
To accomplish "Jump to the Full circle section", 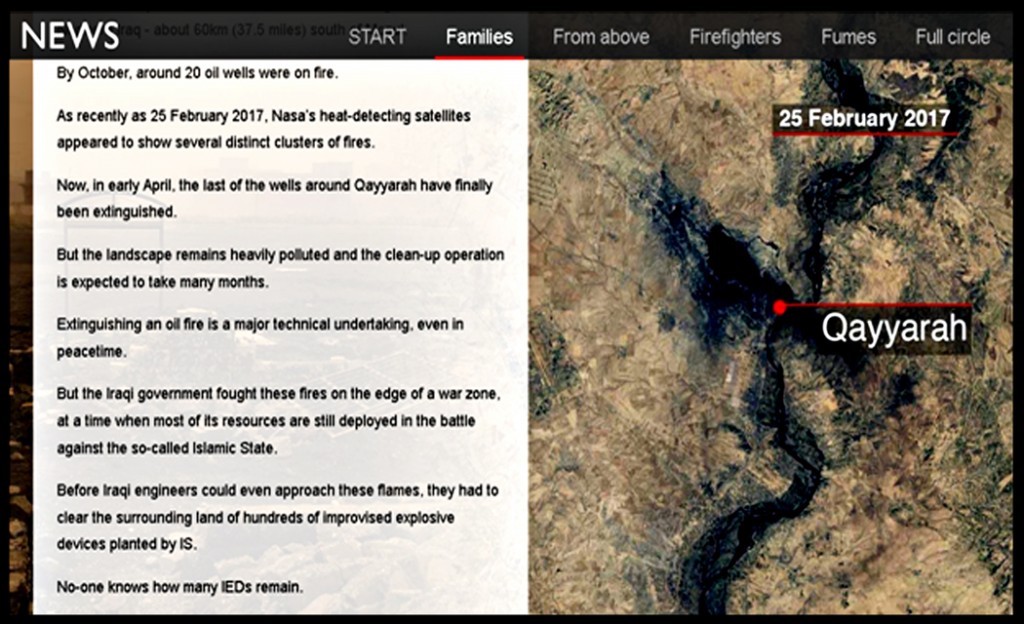I will [x=953, y=37].
